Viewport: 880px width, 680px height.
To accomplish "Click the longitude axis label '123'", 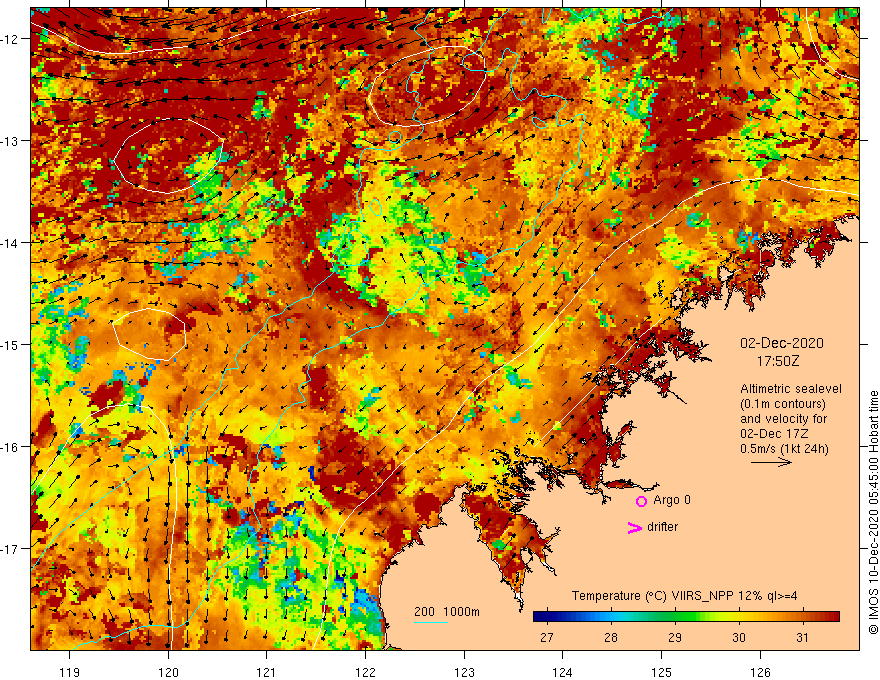I will (x=464, y=672).
